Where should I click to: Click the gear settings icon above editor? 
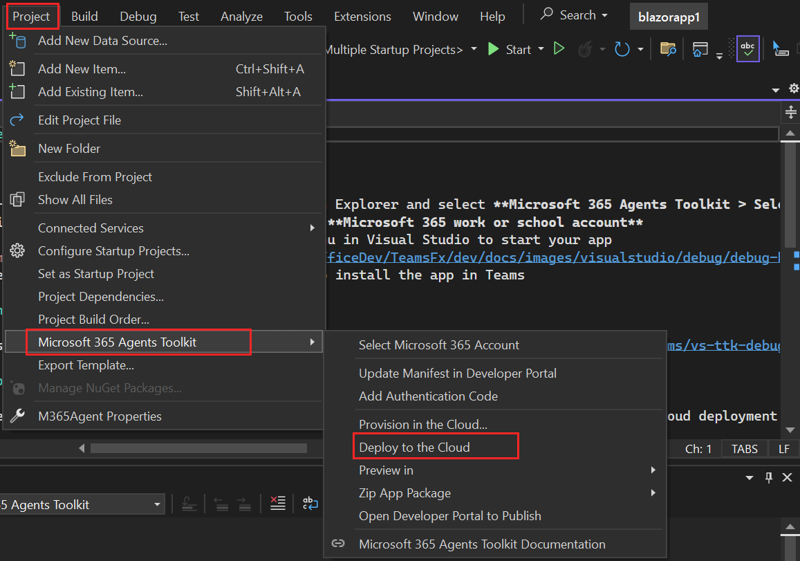tap(794, 89)
